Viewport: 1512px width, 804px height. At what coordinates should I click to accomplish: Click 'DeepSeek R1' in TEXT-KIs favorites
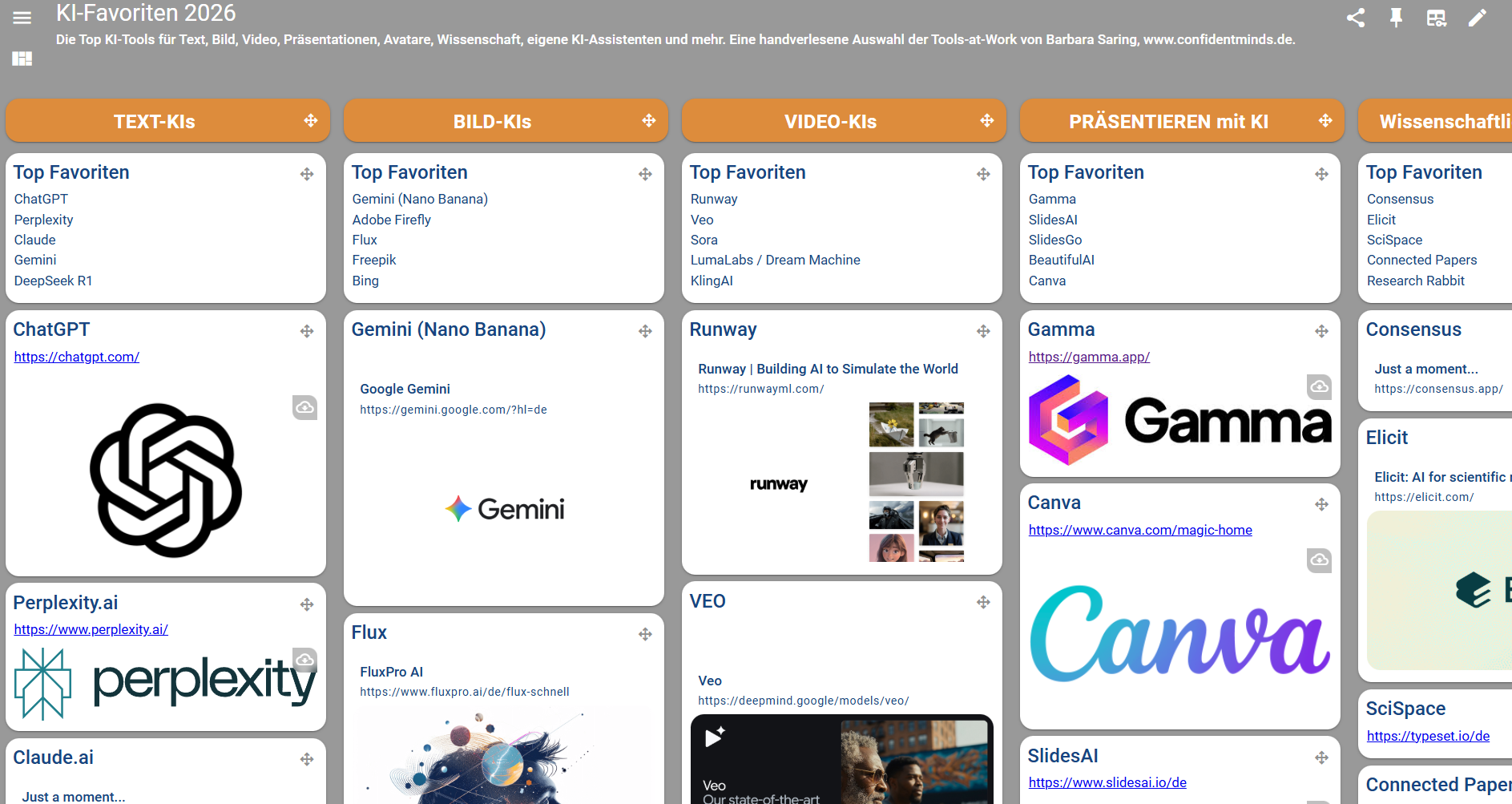53,281
